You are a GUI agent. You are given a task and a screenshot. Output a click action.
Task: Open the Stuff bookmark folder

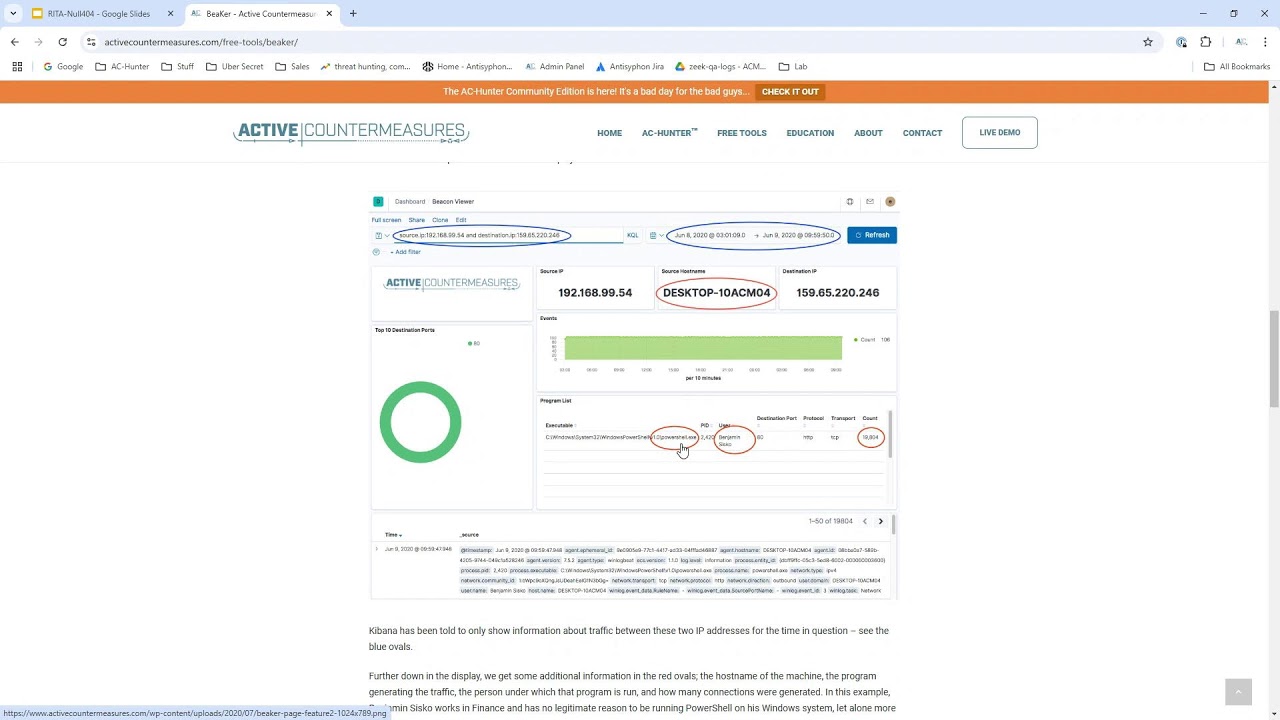coord(177,66)
